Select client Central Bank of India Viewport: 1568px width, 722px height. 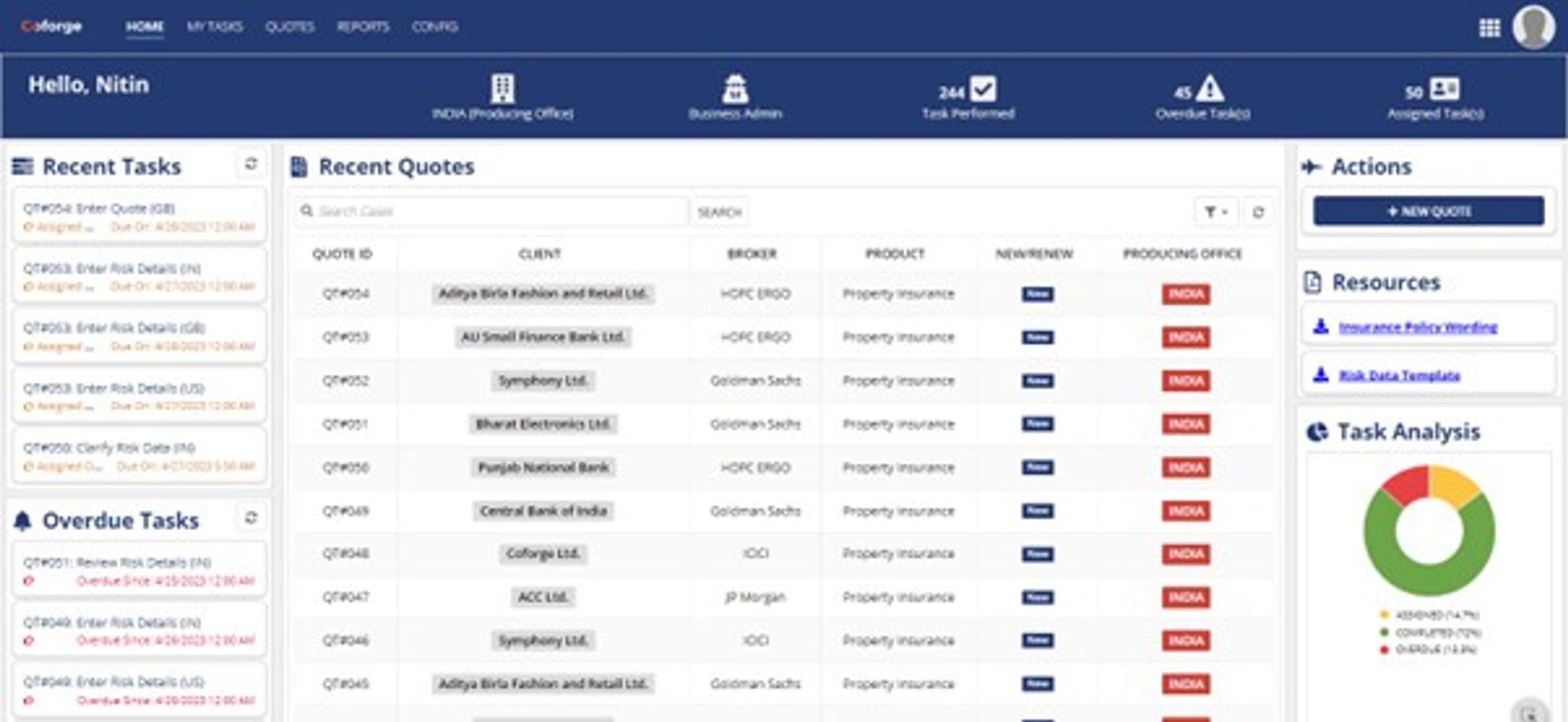(543, 511)
